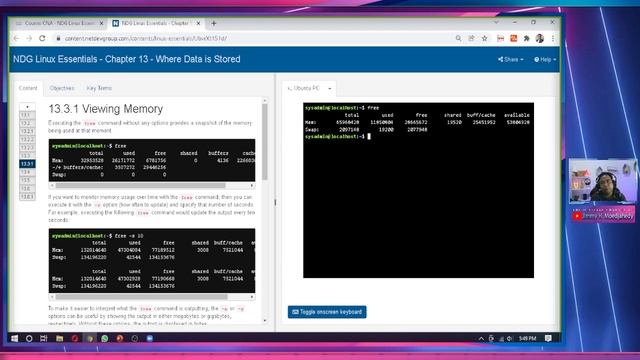Open the zoom magnifier icon in the address bar

coord(458,38)
